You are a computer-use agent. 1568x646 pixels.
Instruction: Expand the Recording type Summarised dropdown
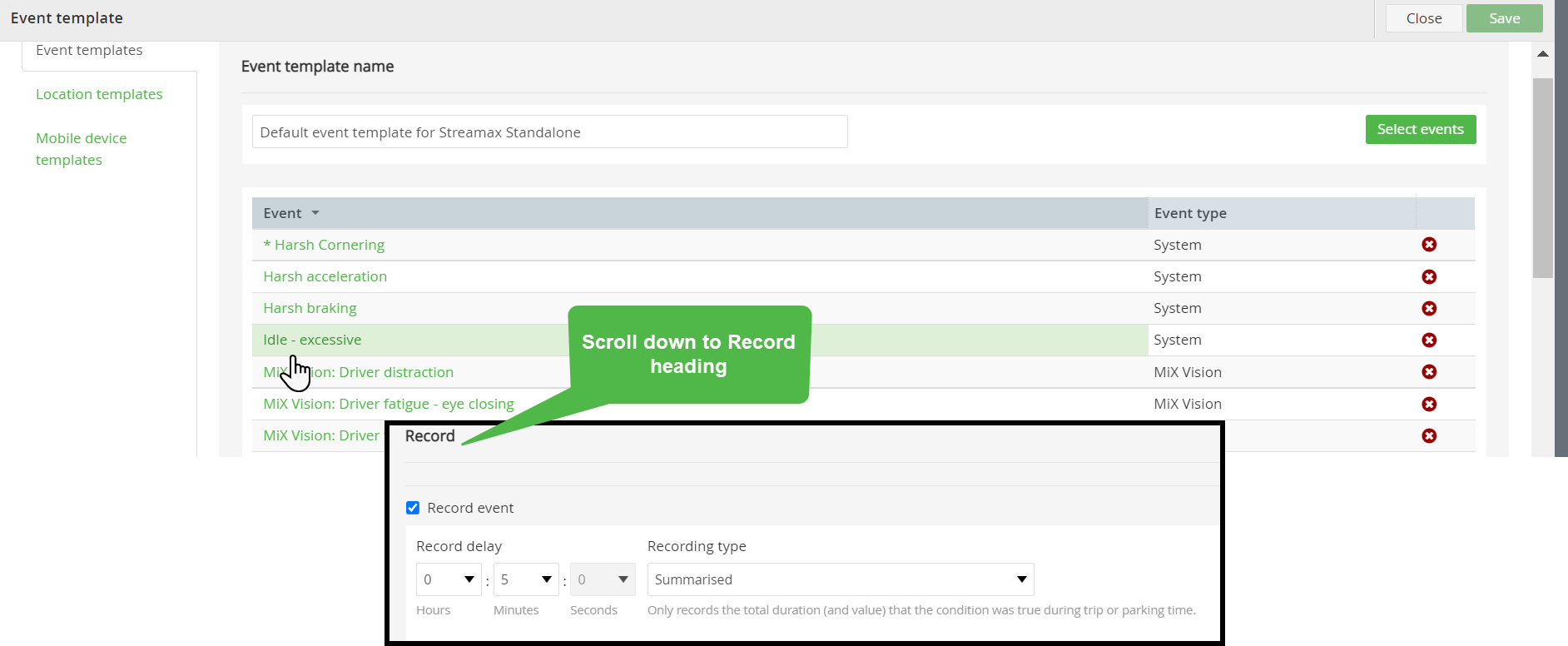(841, 579)
